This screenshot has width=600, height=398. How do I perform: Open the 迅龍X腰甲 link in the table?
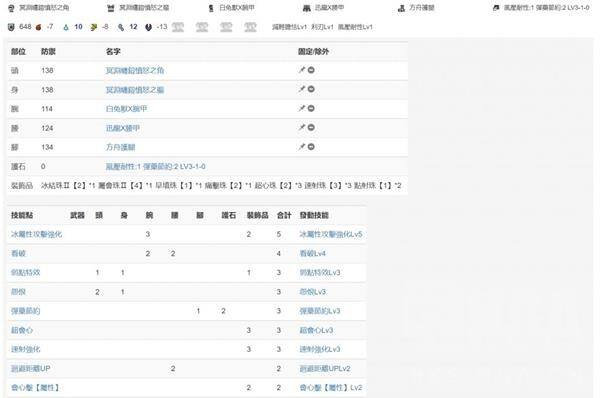pos(122,128)
